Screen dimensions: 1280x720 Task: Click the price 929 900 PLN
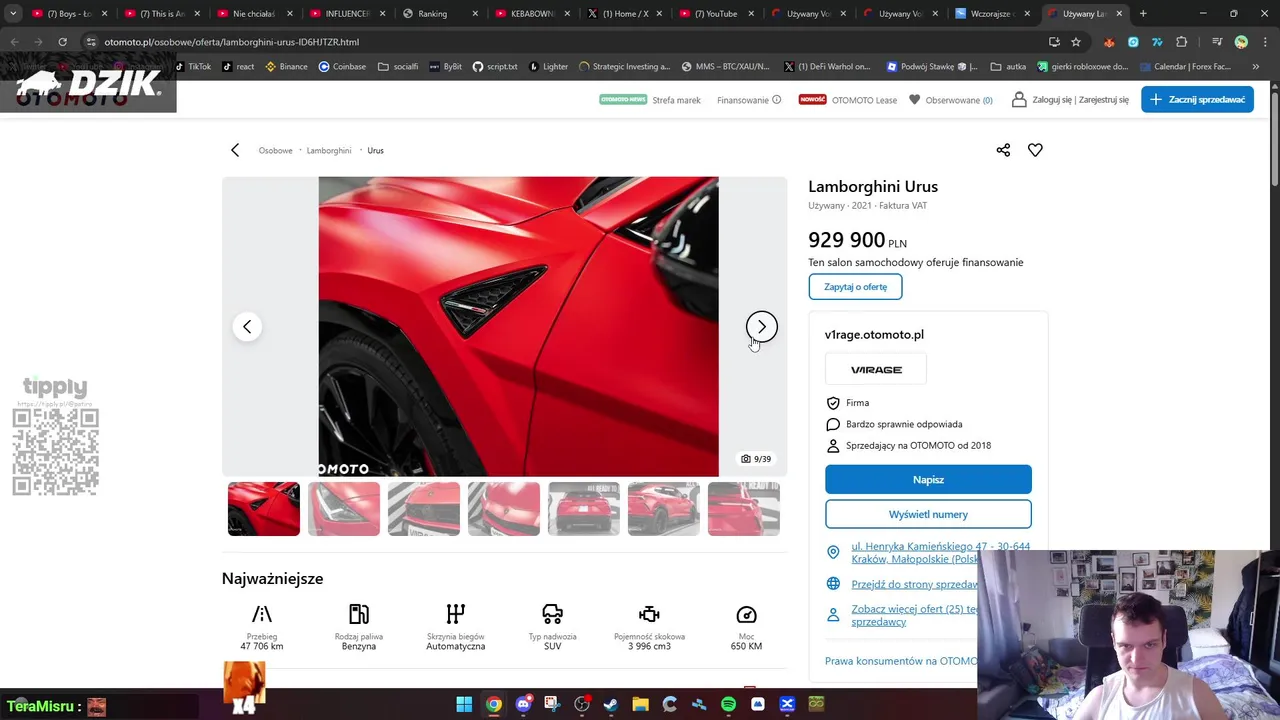coord(857,240)
